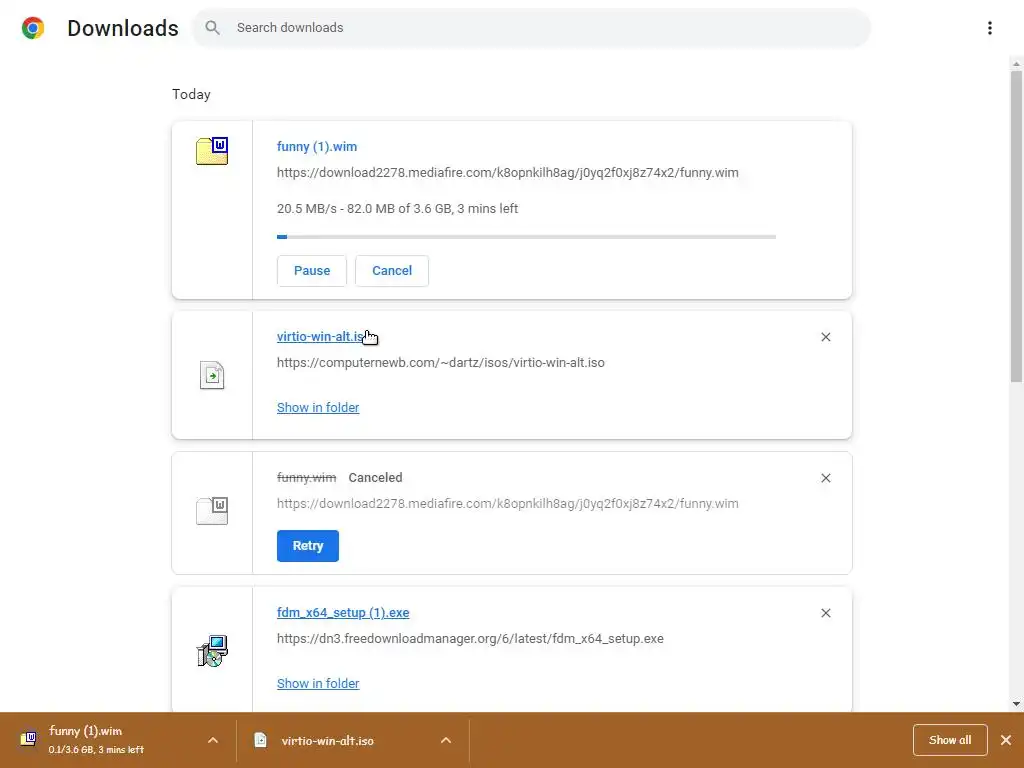
Task: Pause the funny (1).wim download
Action: click(312, 271)
